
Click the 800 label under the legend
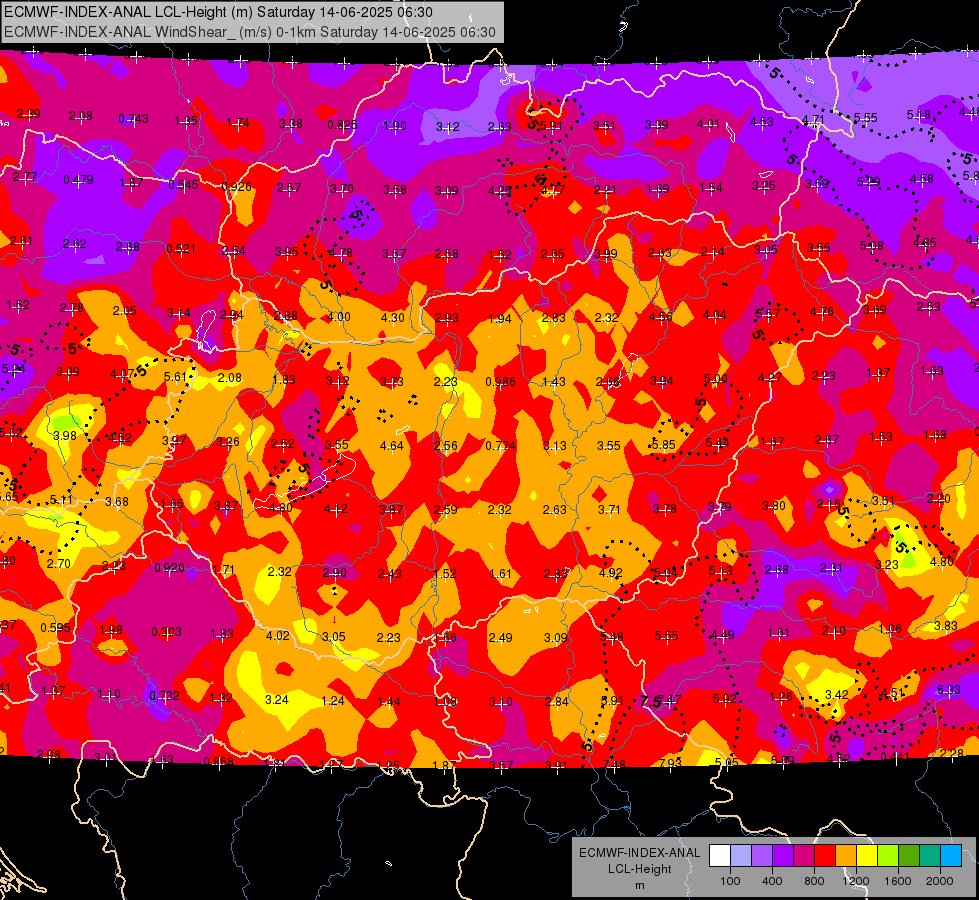814,881
